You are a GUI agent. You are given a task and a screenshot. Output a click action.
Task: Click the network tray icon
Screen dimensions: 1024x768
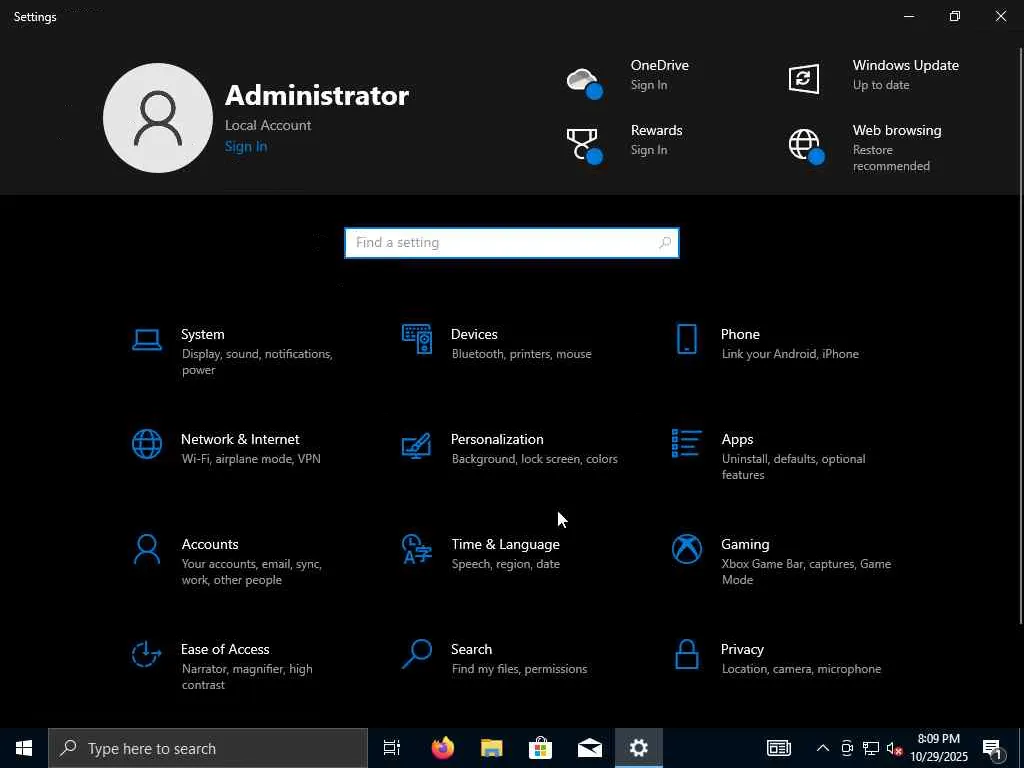pyautogui.click(x=871, y=748)
